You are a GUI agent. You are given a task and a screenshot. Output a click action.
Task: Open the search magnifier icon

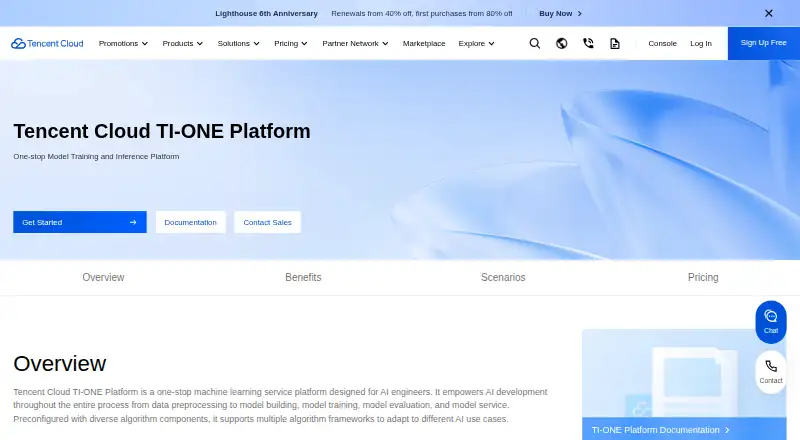point(535,43)
